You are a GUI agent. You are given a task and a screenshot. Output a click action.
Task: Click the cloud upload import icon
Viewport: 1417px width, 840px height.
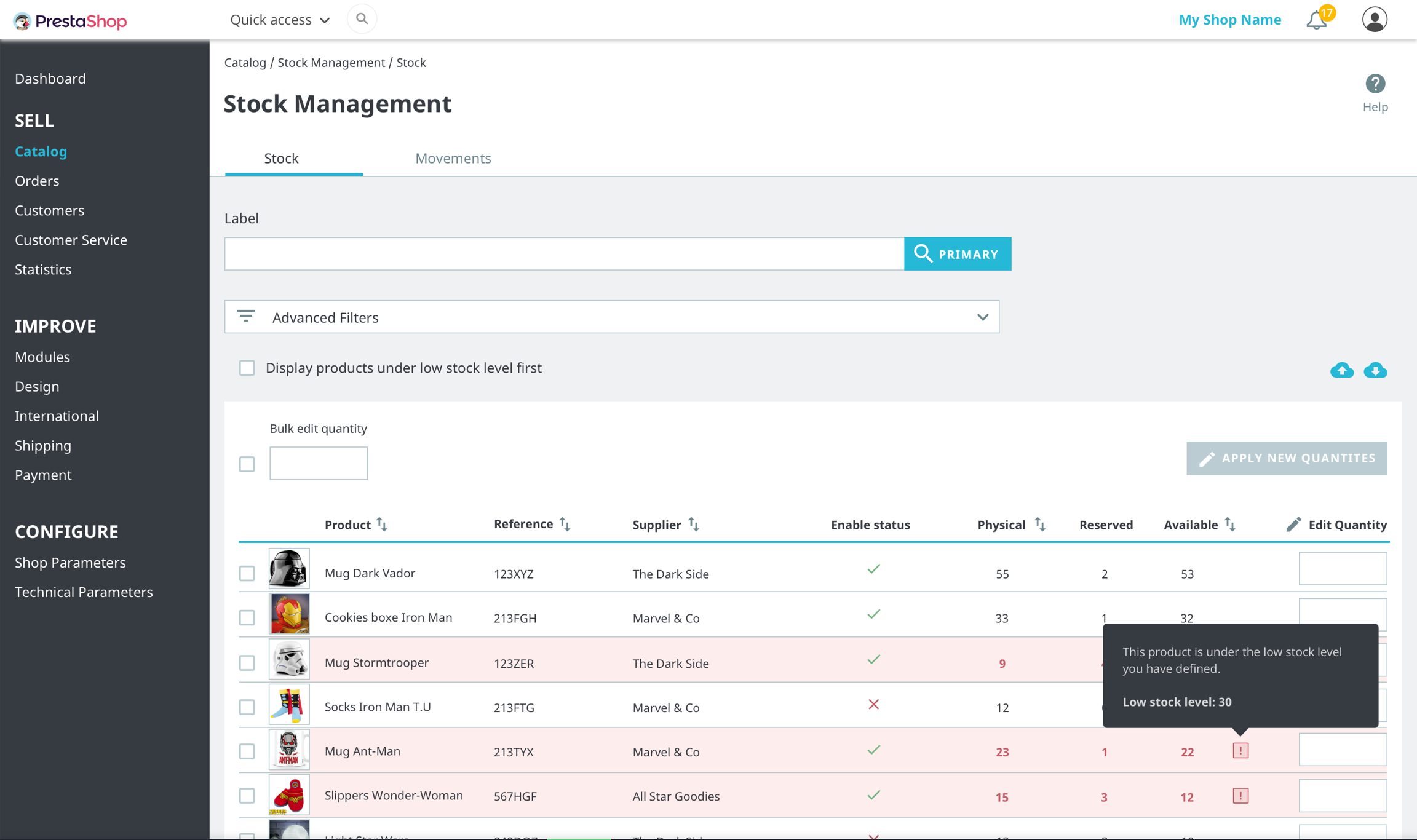[x=1342, y=370]
